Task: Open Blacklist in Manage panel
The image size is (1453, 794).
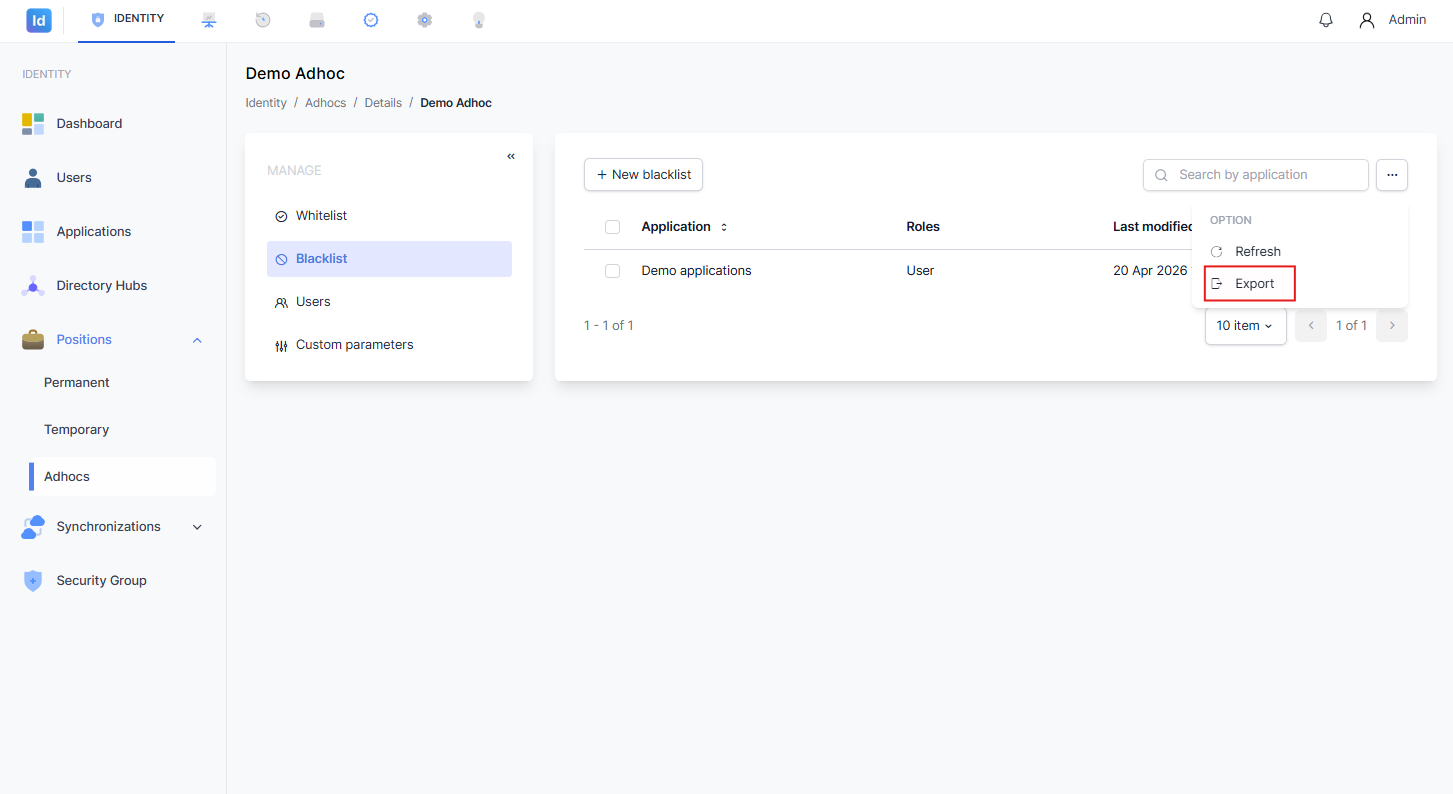Action: point(389,259)
